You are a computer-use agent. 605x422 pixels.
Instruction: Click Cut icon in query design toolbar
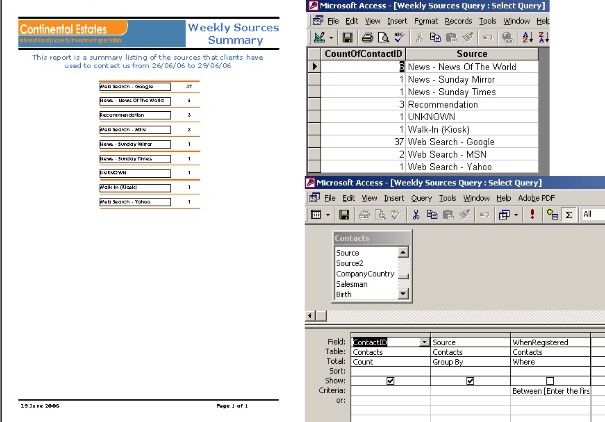(416, 215)
